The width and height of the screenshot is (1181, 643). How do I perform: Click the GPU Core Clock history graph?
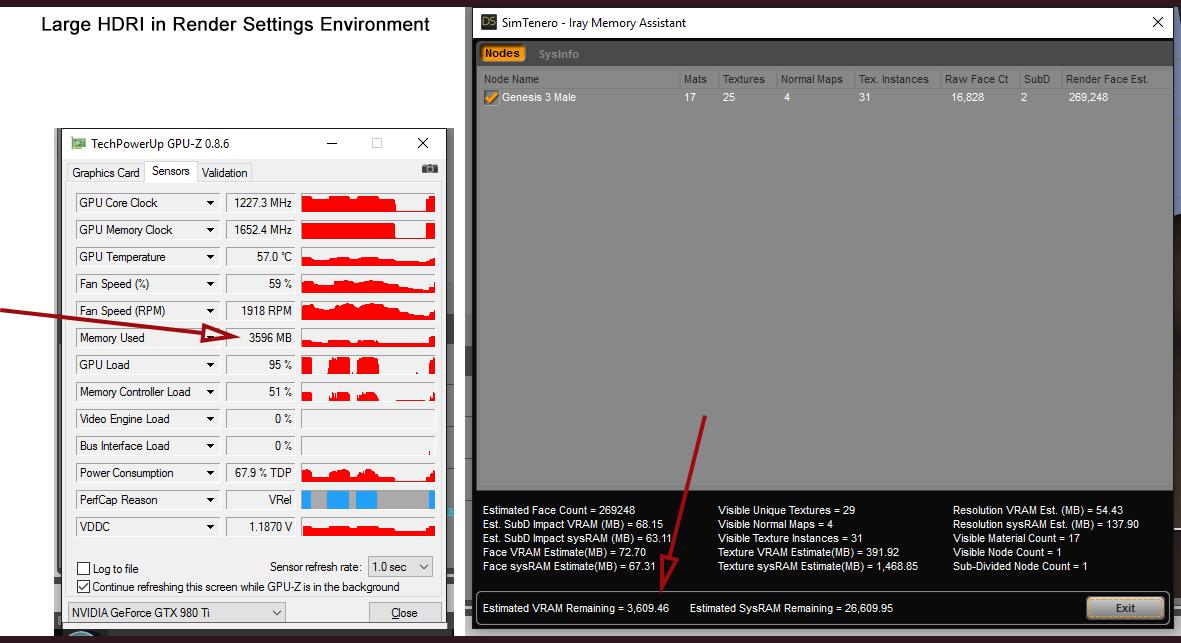[x=368, y=203]
